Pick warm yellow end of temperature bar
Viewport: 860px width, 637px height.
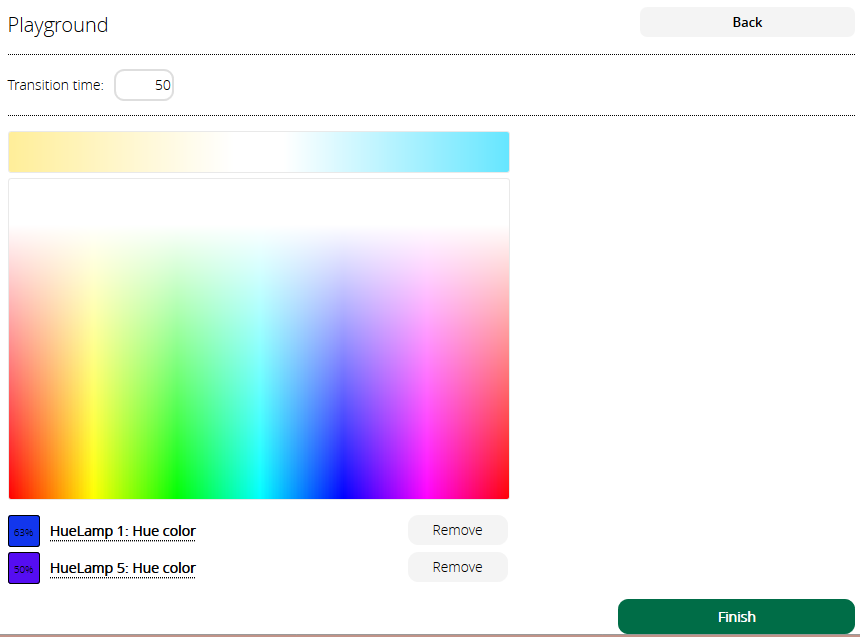coord(18,152)
